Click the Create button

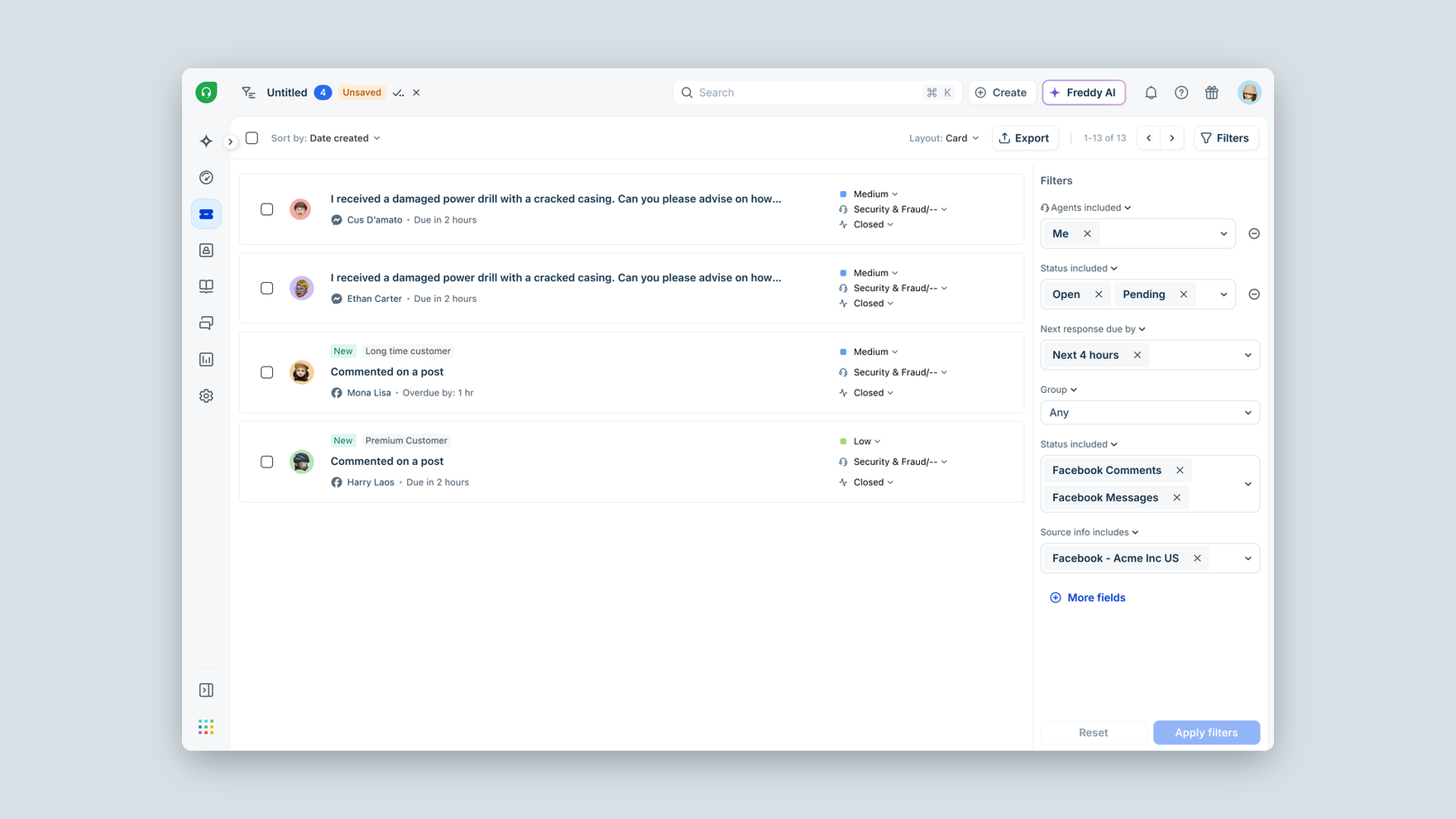click(1001, 93)
